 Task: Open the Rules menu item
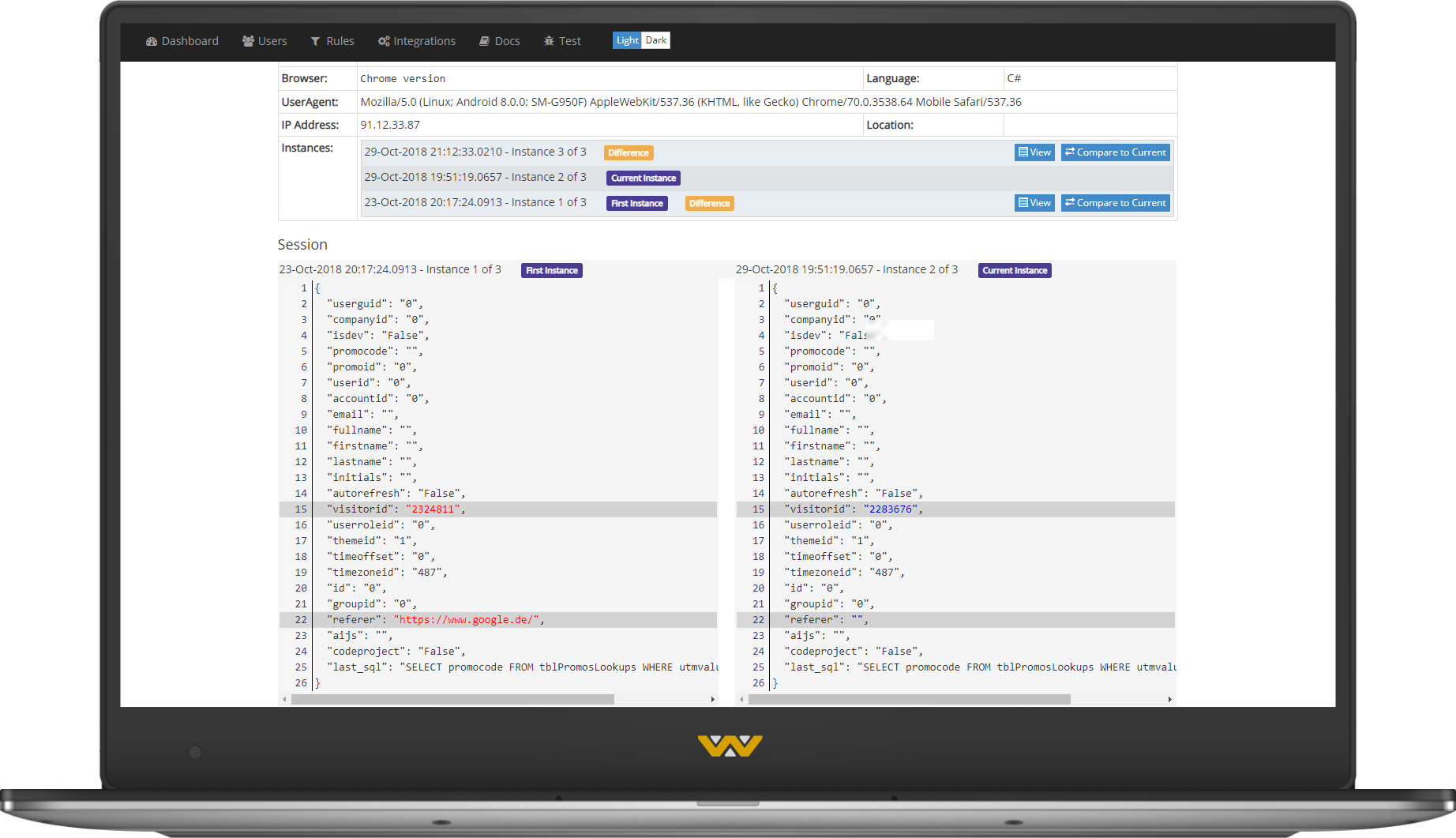tap(340, 41)
